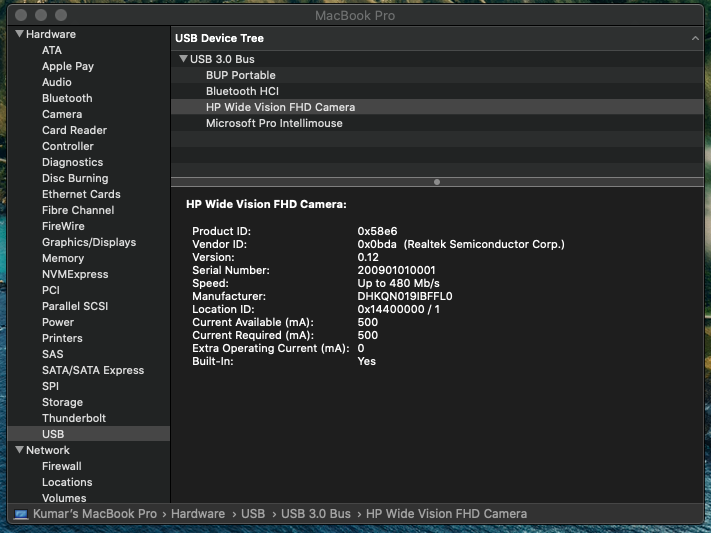The image size is (711, 533).
Task: Select HP Wide Vision FHD Camera row
Action: 437,107
